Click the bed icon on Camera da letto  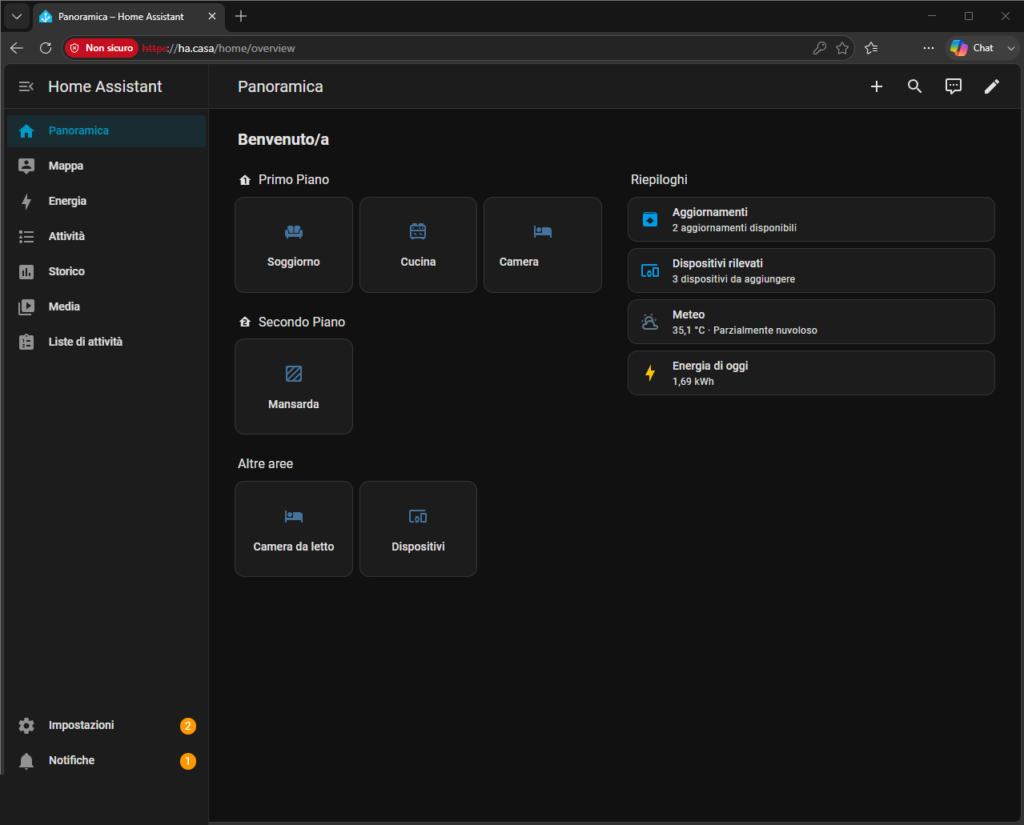(294, 517)
